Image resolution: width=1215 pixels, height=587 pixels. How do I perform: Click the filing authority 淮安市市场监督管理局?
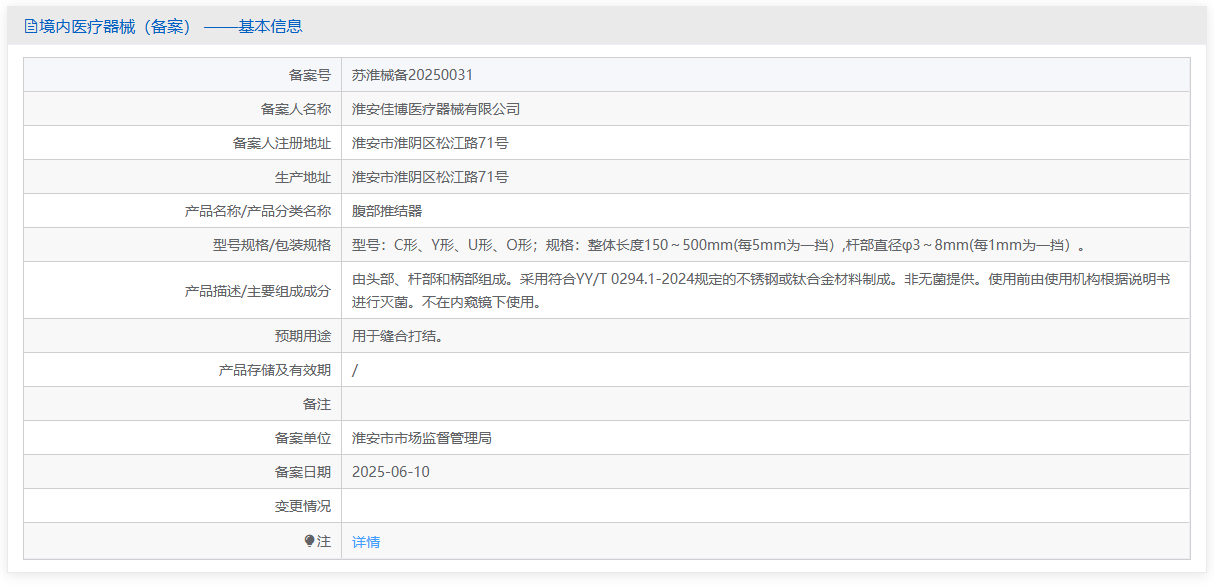coord(422,438)
